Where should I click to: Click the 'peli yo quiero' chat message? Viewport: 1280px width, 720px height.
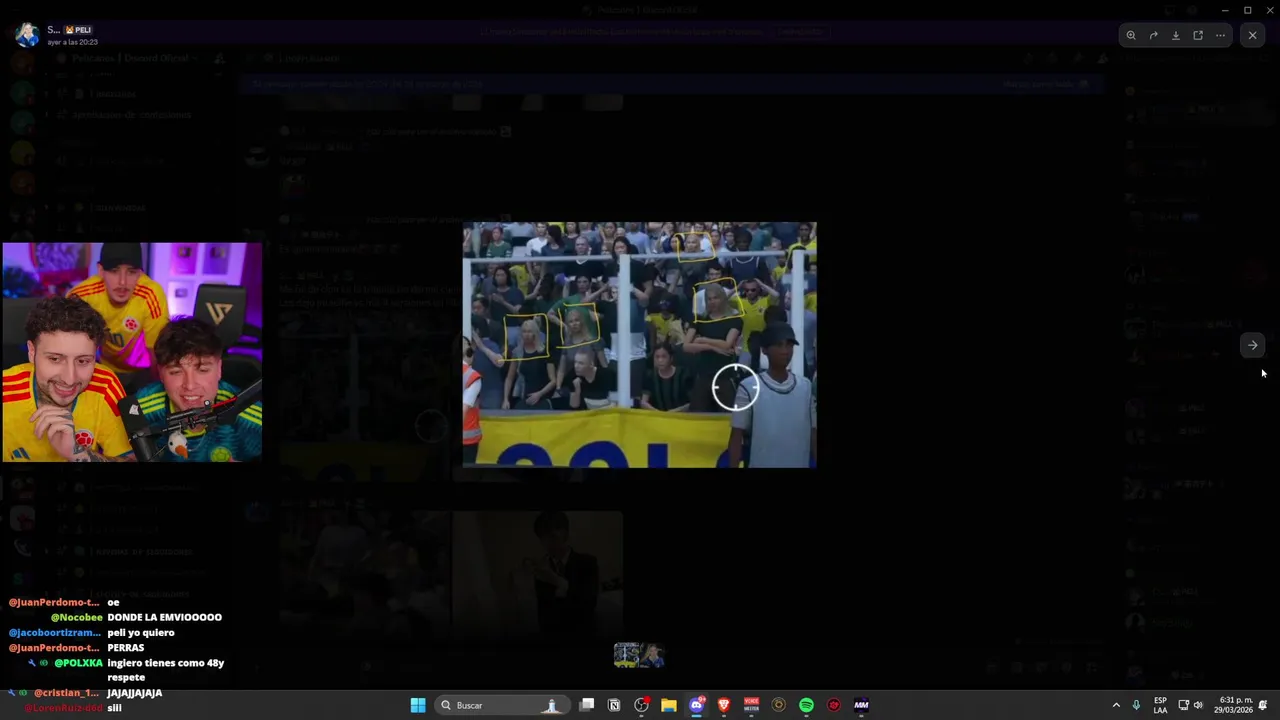pos(141,632)
